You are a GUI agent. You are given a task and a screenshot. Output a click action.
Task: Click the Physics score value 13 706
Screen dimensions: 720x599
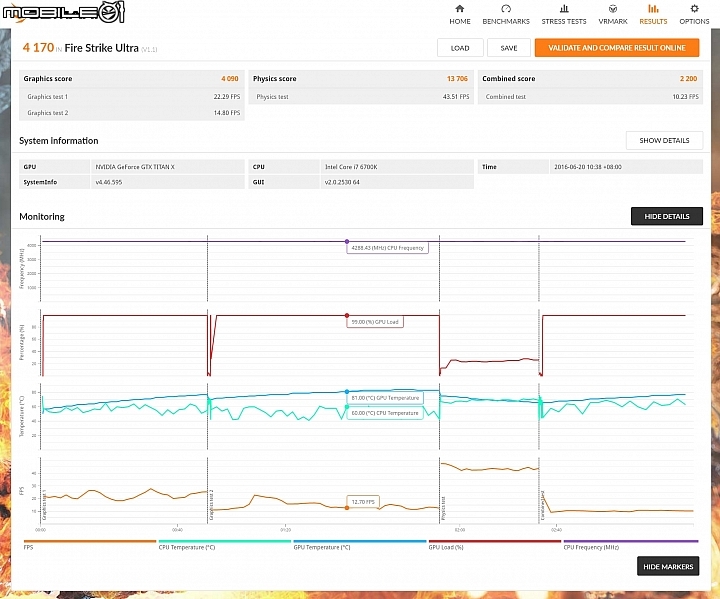pyautogui.click(x=457, y=79)
